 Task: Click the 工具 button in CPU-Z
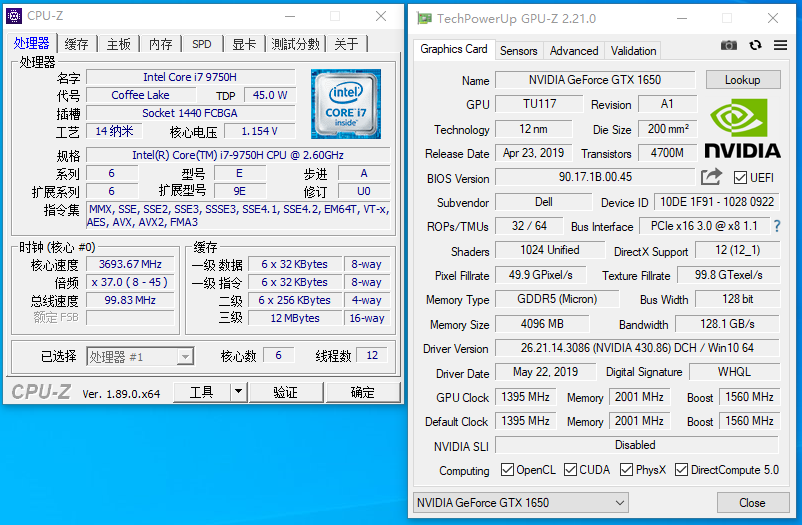(x=202, y=392)
